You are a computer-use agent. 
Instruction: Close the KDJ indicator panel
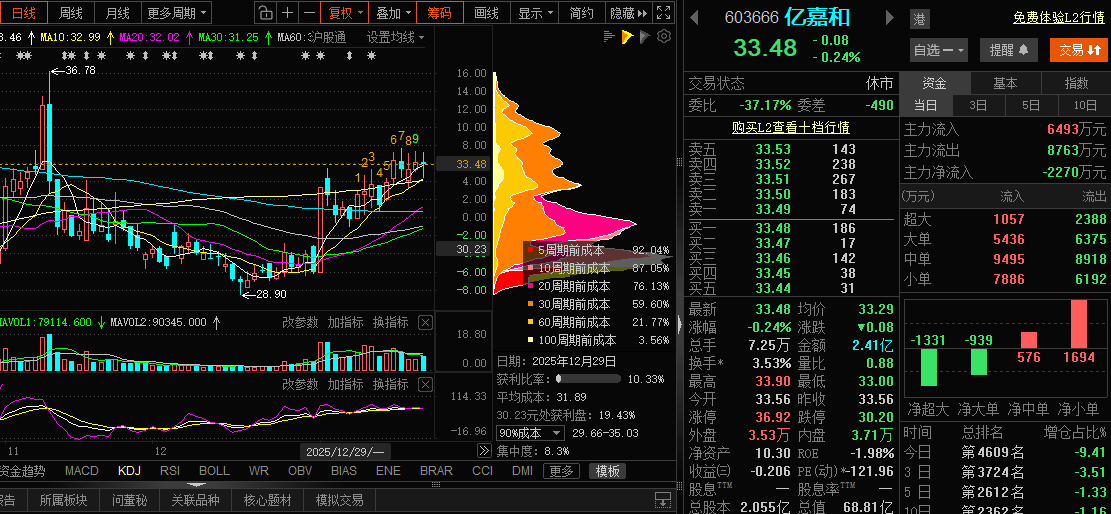[x=424, y=384]
